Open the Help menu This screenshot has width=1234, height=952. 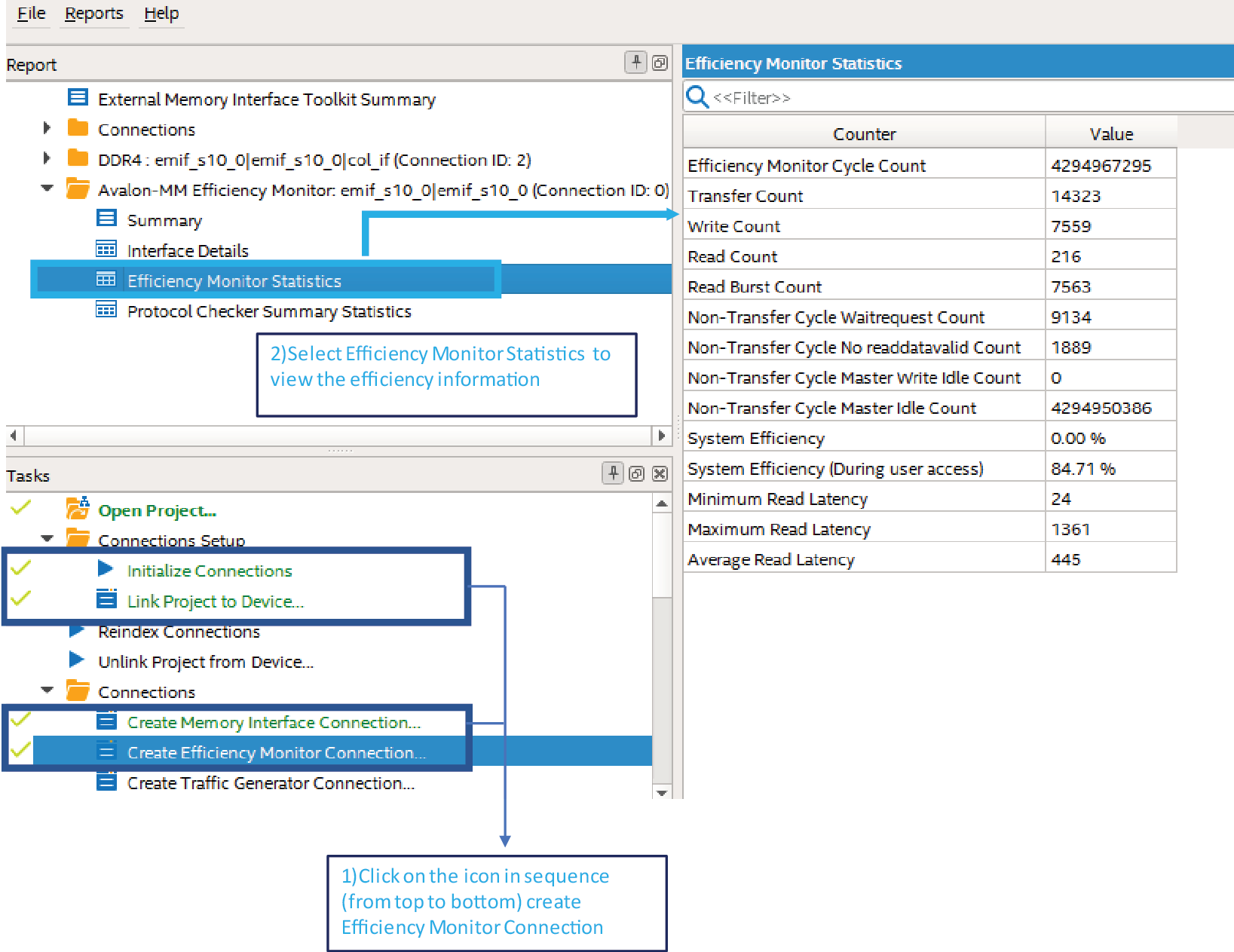click(x=161, y=14)
